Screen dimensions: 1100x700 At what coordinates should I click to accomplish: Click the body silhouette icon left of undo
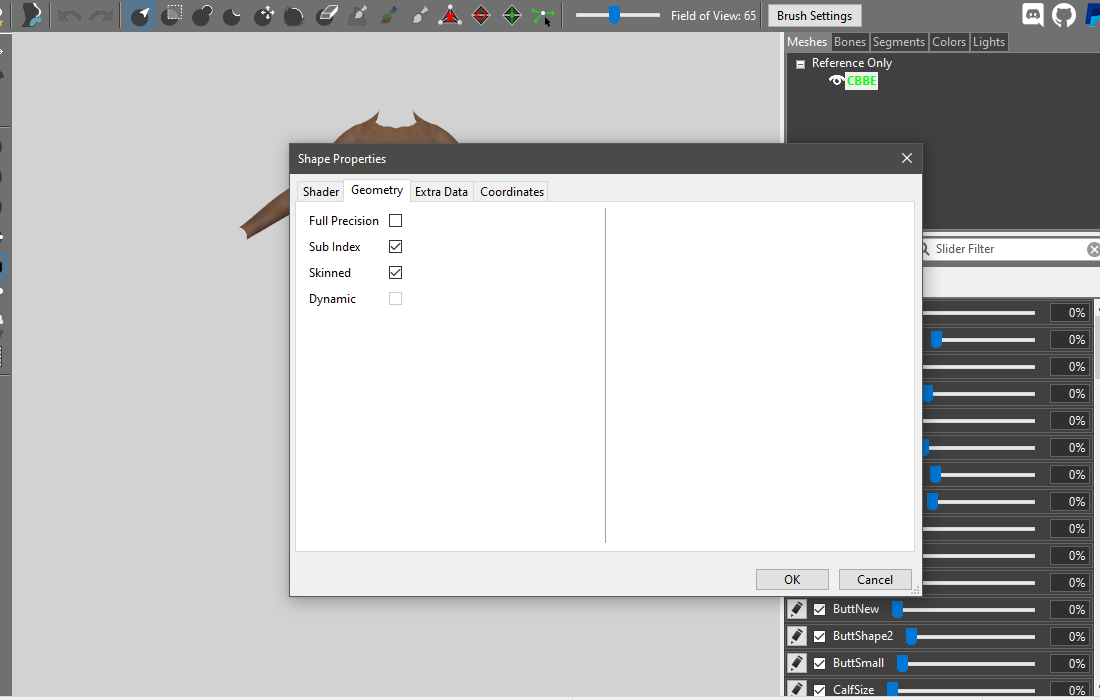pos(32,15)
